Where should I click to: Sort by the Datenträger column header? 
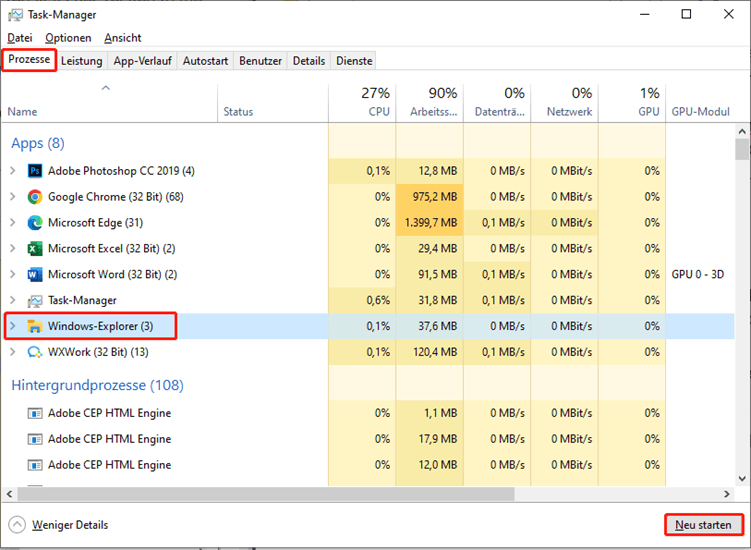tap(497, 103)
